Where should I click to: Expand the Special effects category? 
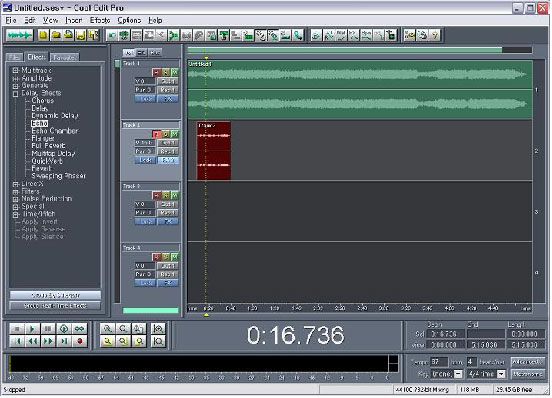pyautogui.click(x=15, y=207)
